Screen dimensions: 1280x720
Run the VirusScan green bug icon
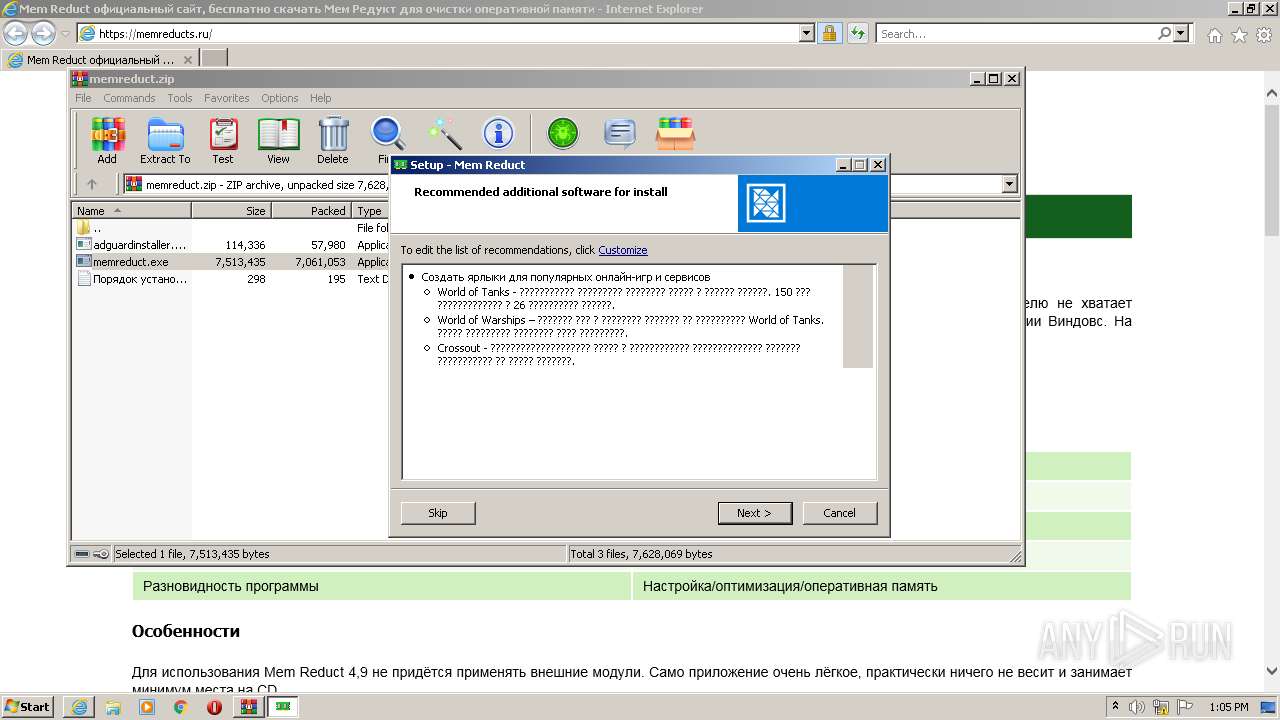(563, 133)
